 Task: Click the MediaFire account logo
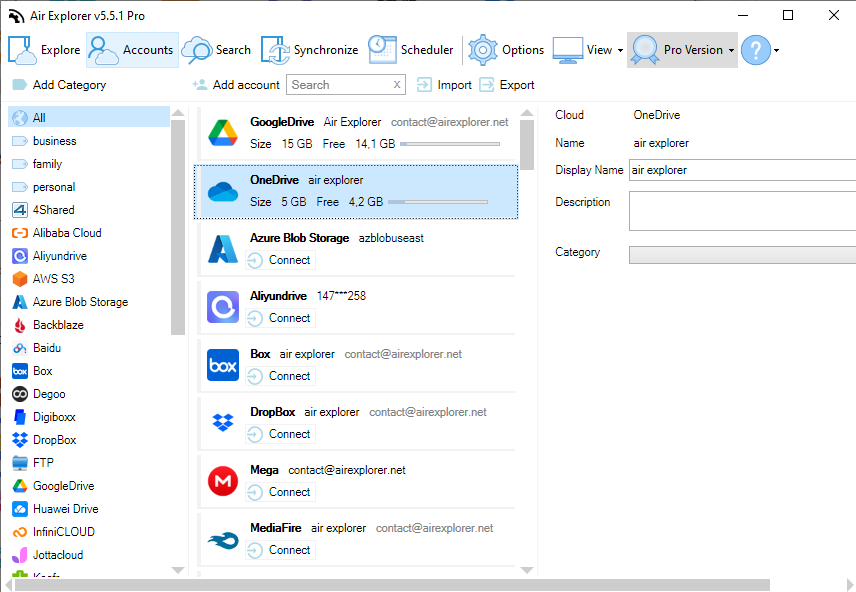pyautogui.click(x=223, y=541)
